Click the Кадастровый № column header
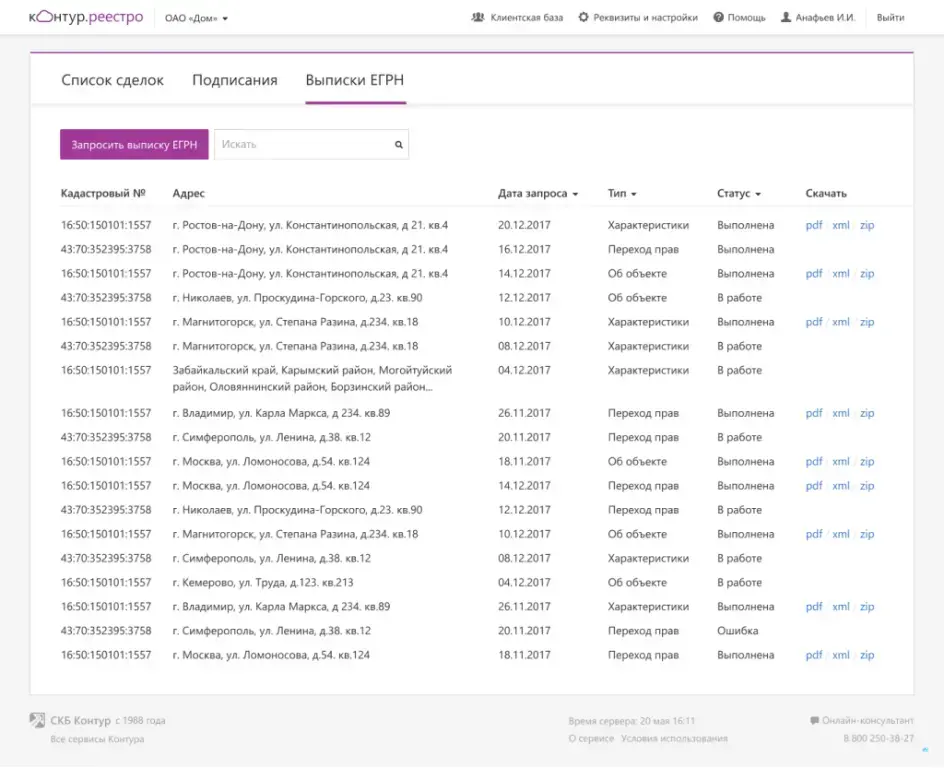Image resolution: width=944 pixels, height=768 pixels. [103, 193]
